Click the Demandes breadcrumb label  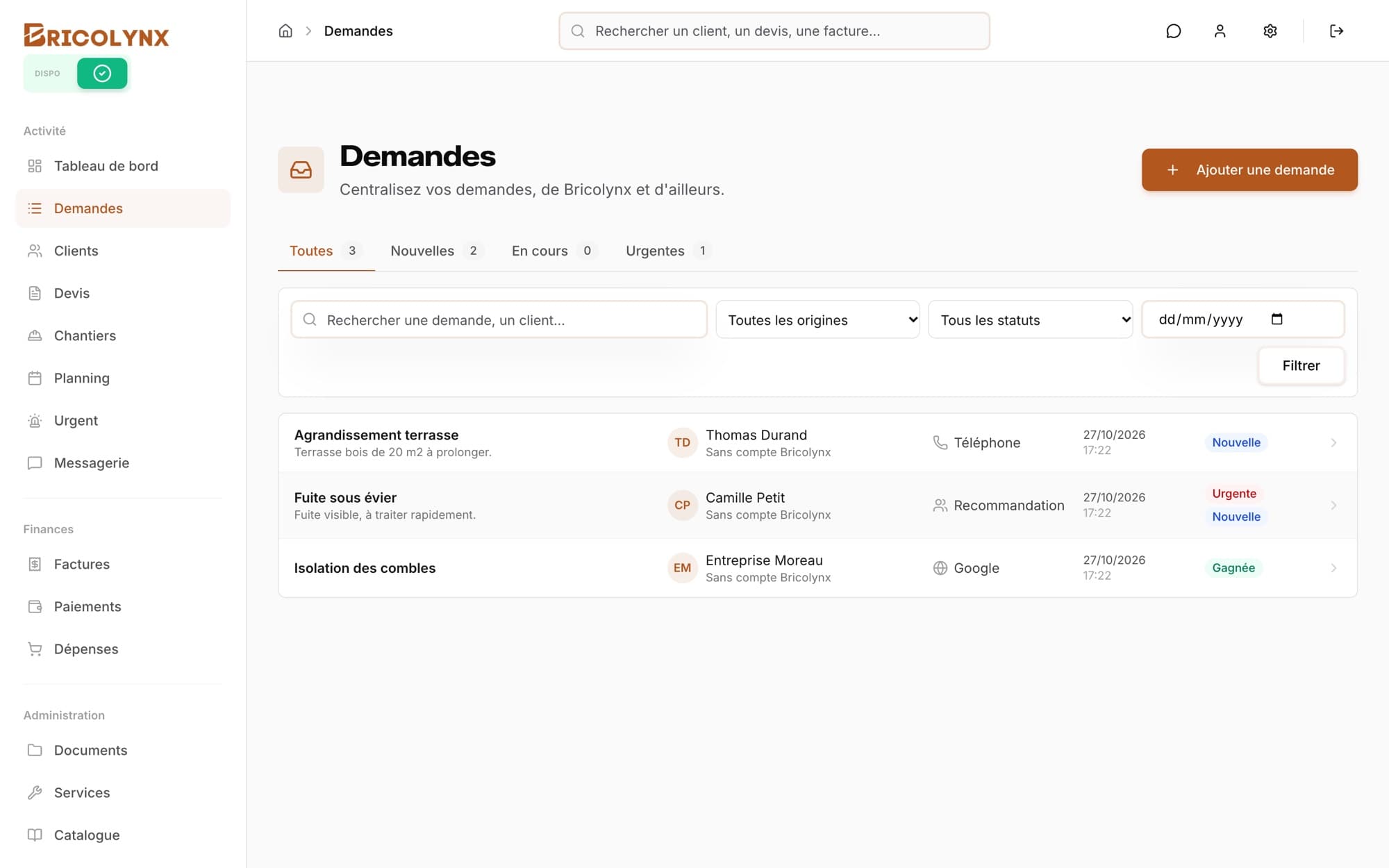pos(358,31)
